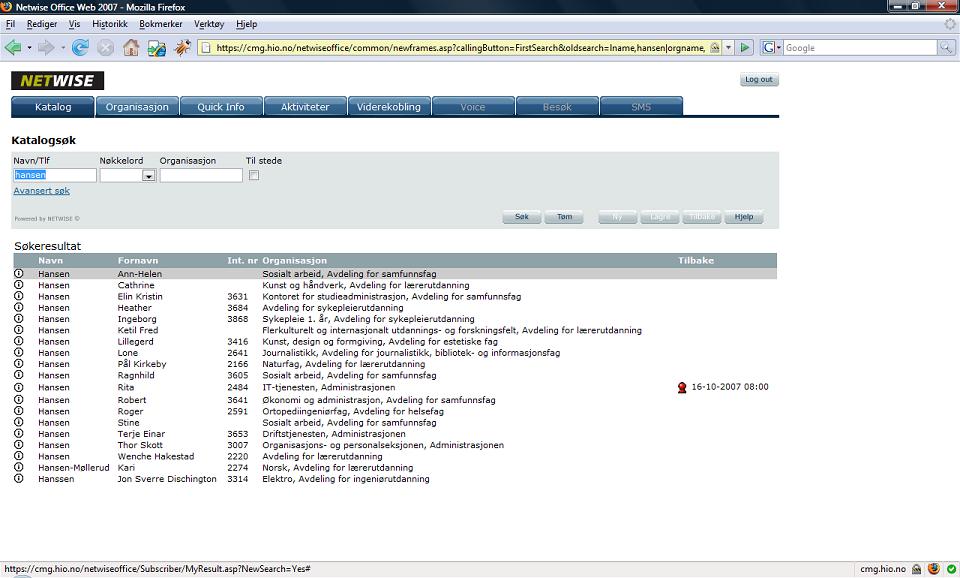The width and height of the screenshot is (960, 578).
Task: Switch to the Organisasjon tab
Action: point(137,107)
